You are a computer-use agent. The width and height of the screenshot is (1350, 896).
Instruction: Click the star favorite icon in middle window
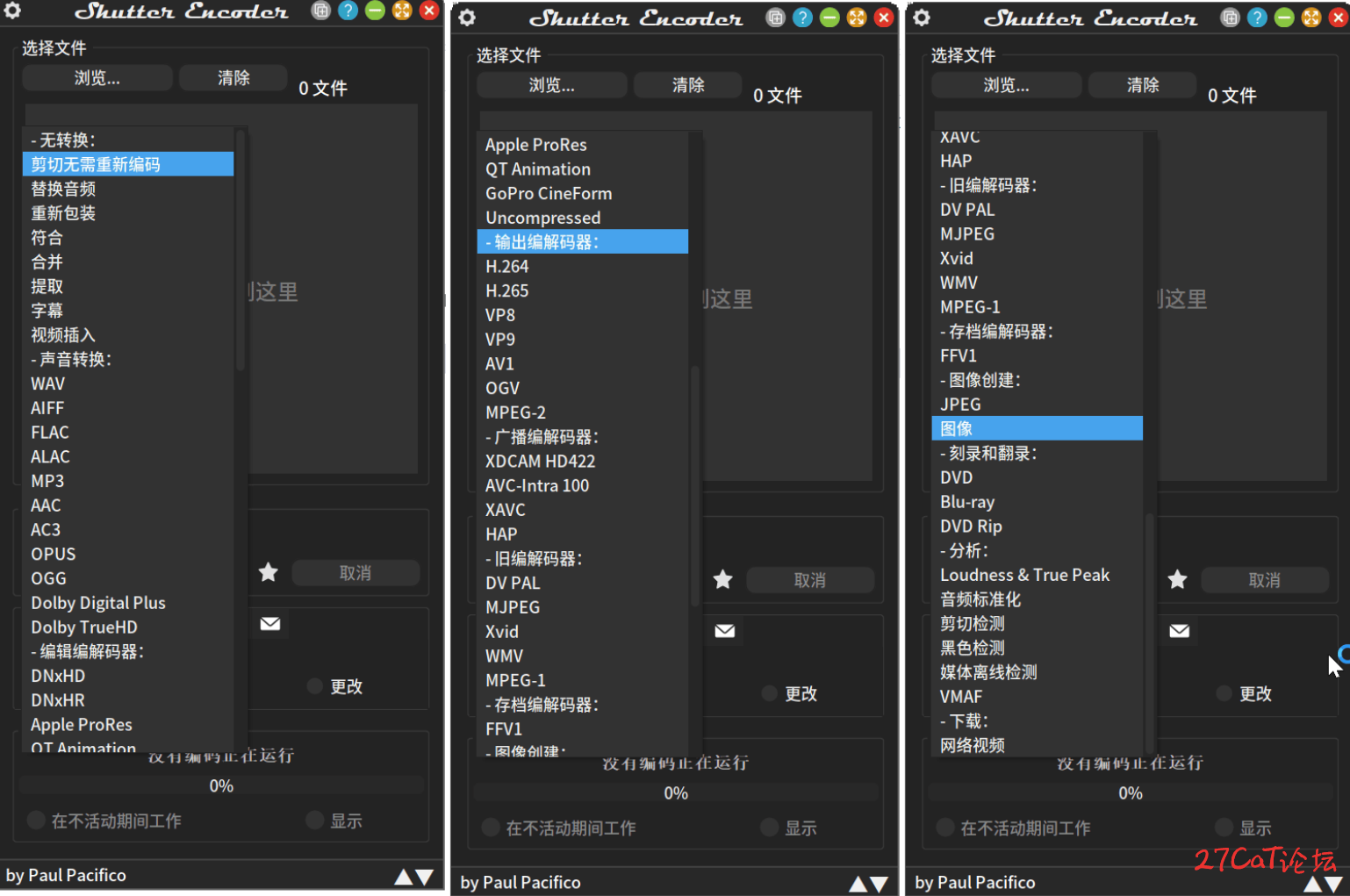pos(723,580)
